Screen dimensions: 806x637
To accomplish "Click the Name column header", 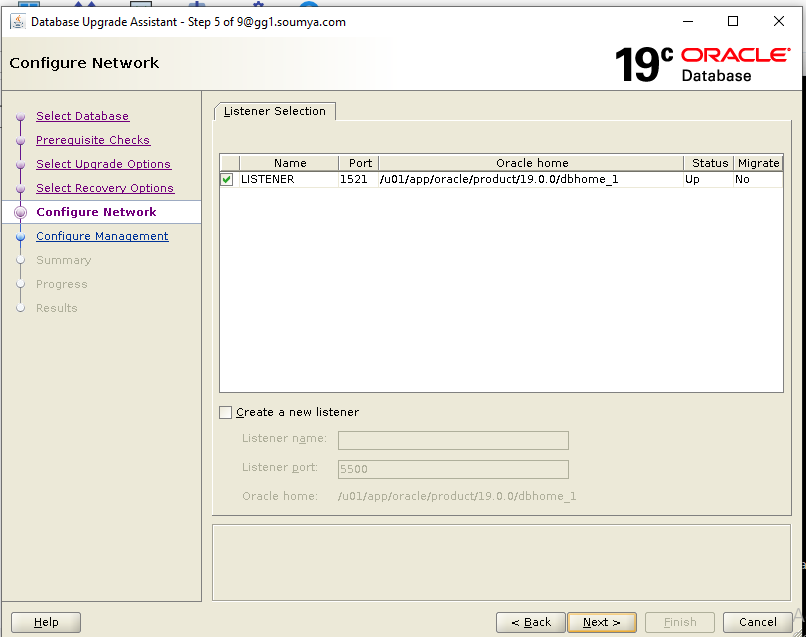I will [289, 163].
